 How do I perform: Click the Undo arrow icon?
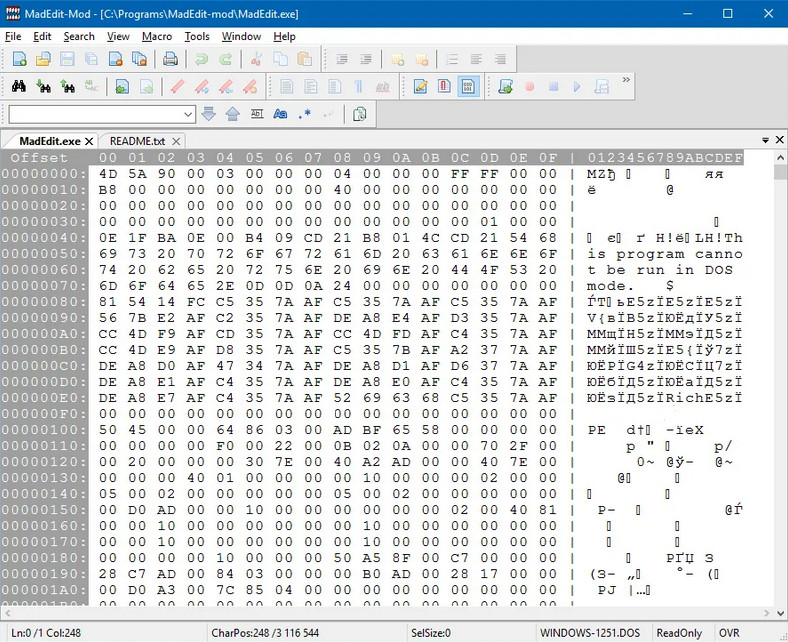pos(201,59)
